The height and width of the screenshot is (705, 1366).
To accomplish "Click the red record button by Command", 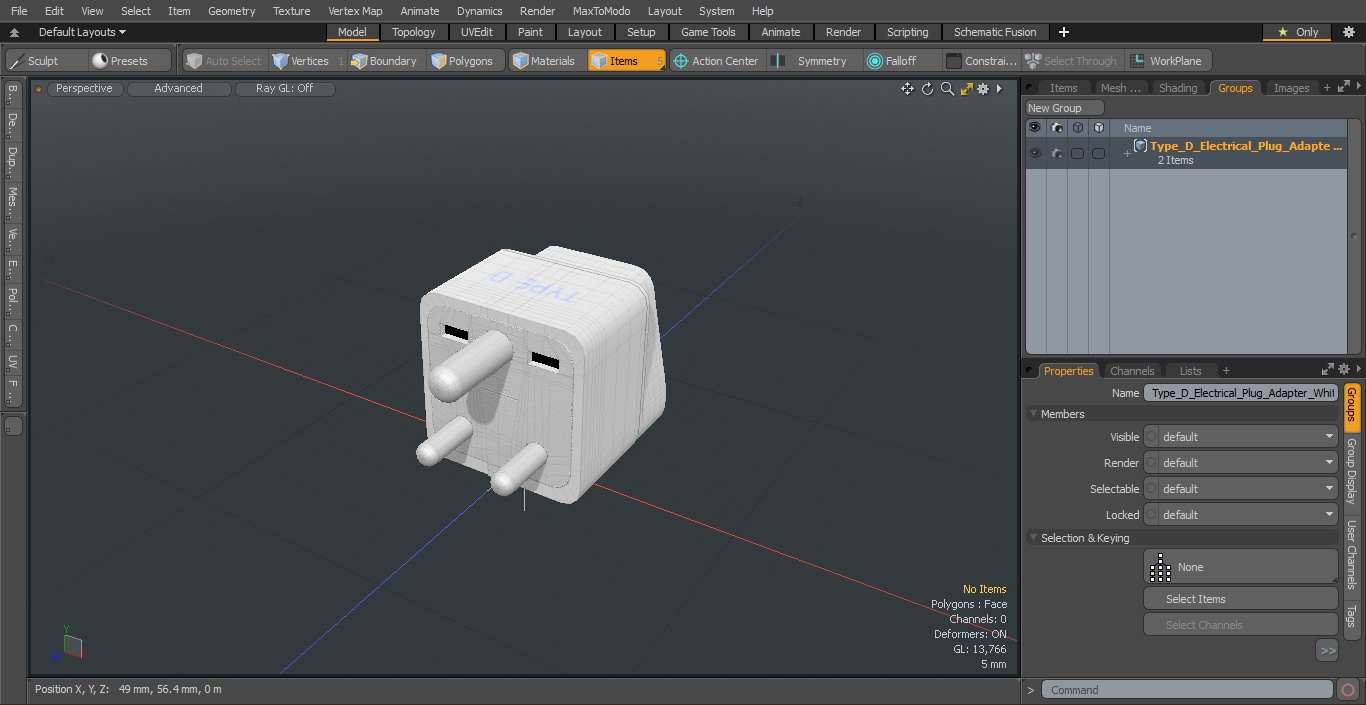I will 1348,690.
